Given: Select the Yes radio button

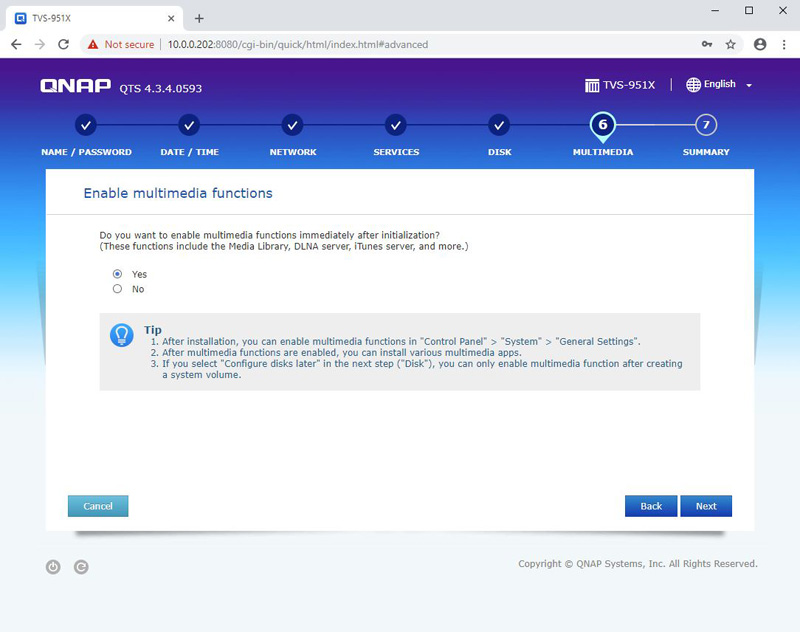Looking at the screenshot, I should pyautogui.click(x=117, y=274).
